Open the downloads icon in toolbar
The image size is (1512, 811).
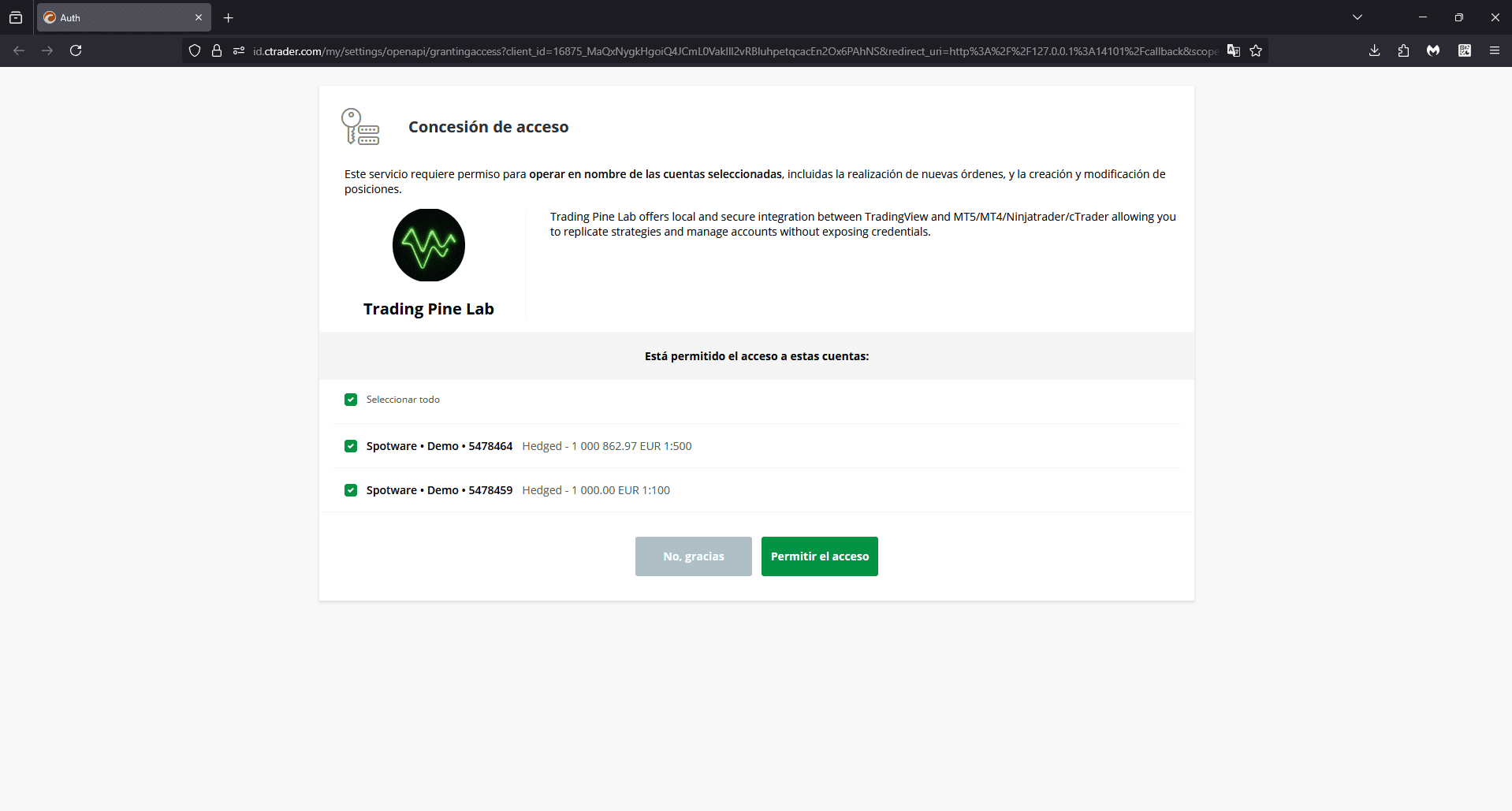[x=1374, y=50]
